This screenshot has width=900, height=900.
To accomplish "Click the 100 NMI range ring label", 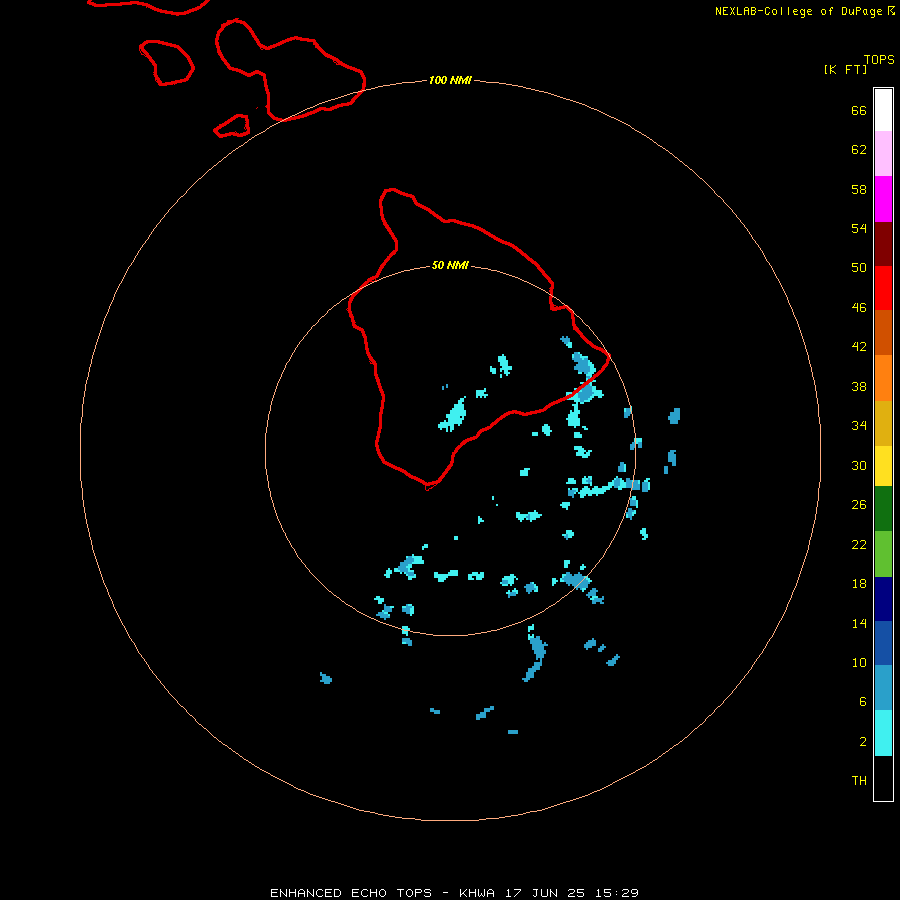I will (x=450, y=80).
